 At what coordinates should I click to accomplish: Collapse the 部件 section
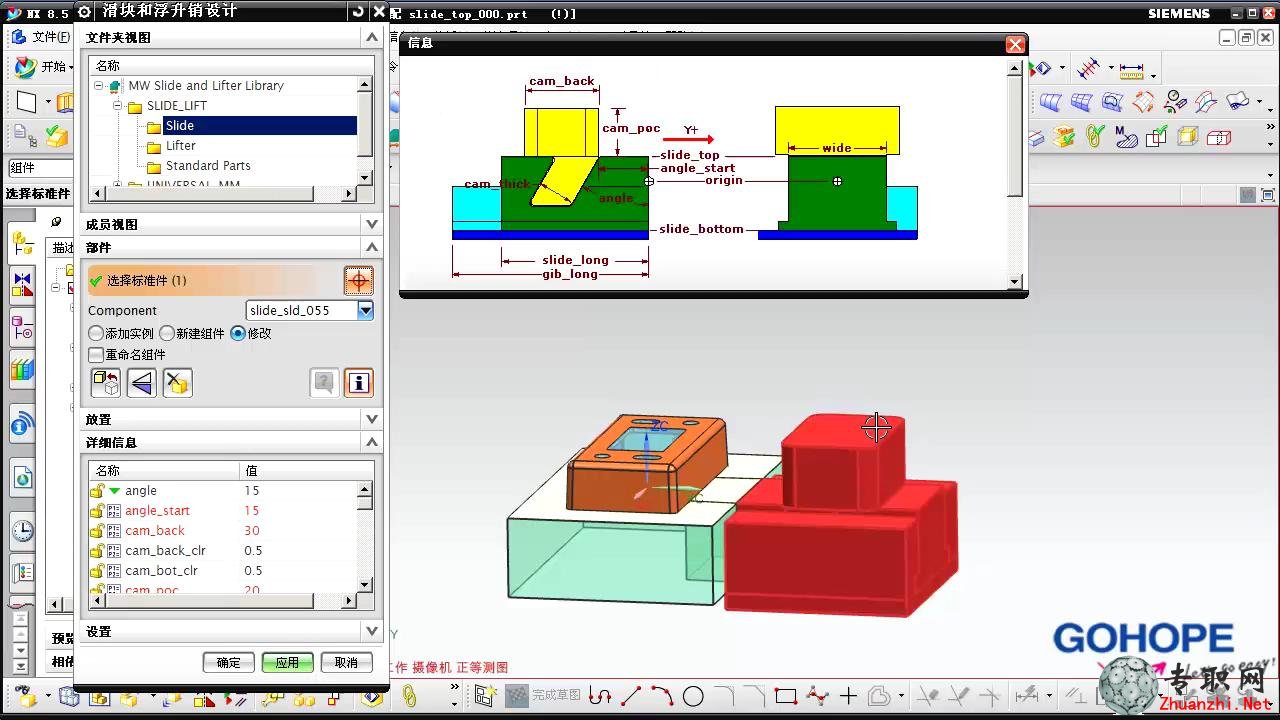[x=371, y=247]
